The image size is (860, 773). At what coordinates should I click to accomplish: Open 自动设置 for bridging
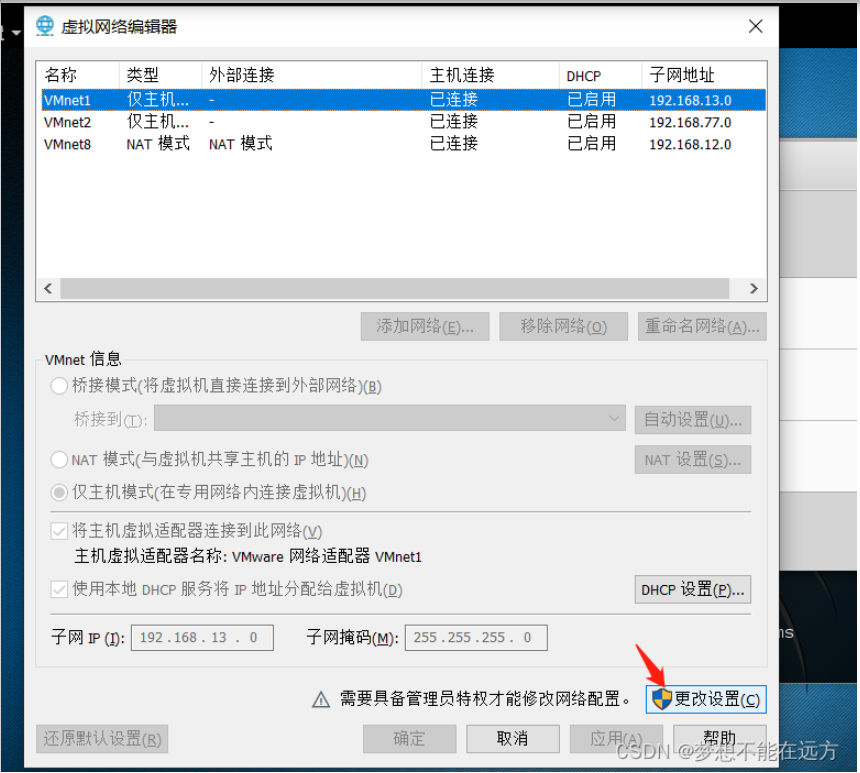[x=693, y=420]
